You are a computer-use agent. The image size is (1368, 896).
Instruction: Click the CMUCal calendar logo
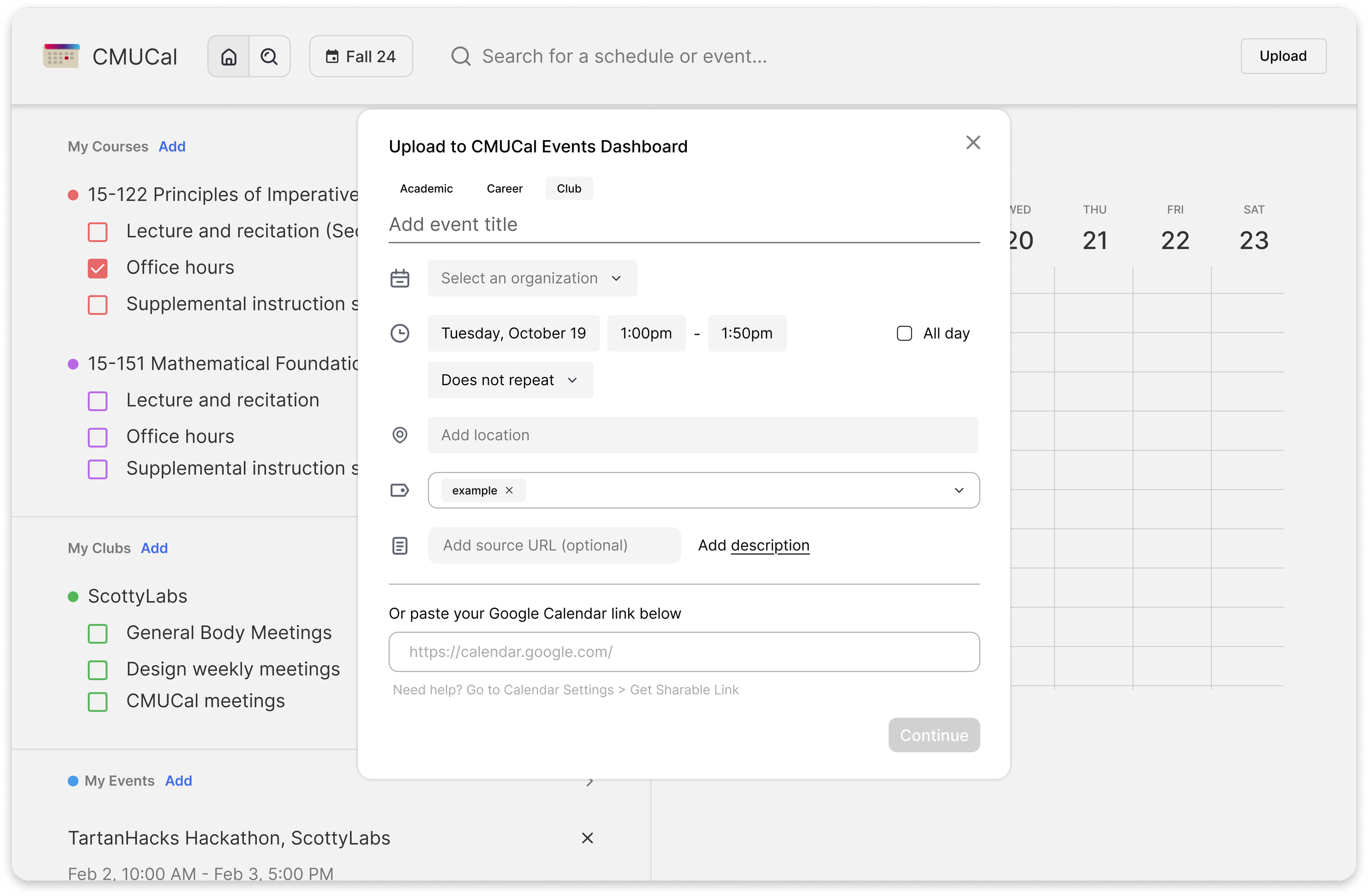tap(61, 56)
